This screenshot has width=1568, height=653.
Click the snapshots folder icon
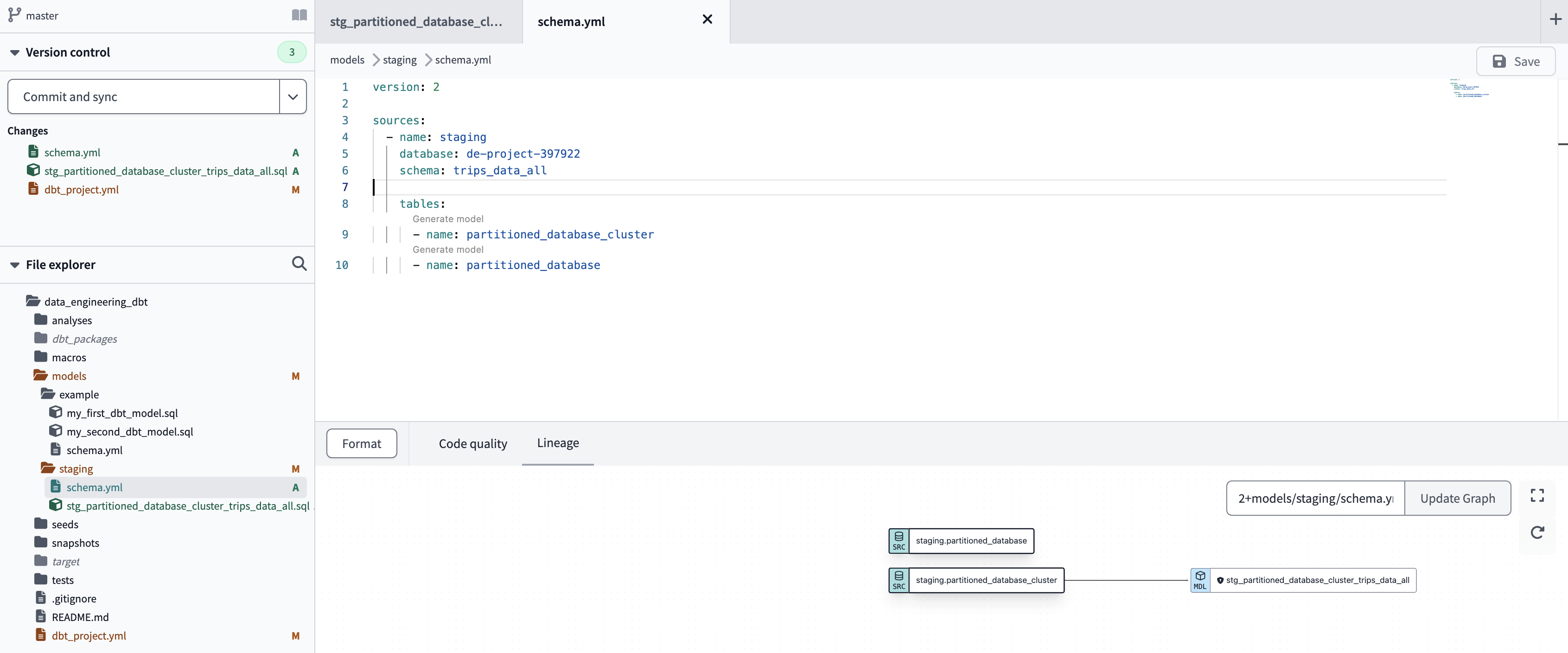tap(41, 542)
